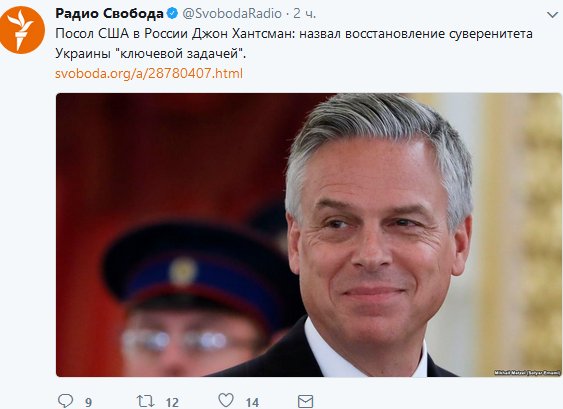The width and height of the screenshot is (563, 409).
Task: Open the @SvobodaRadio handle link
Action: (232, 14)
